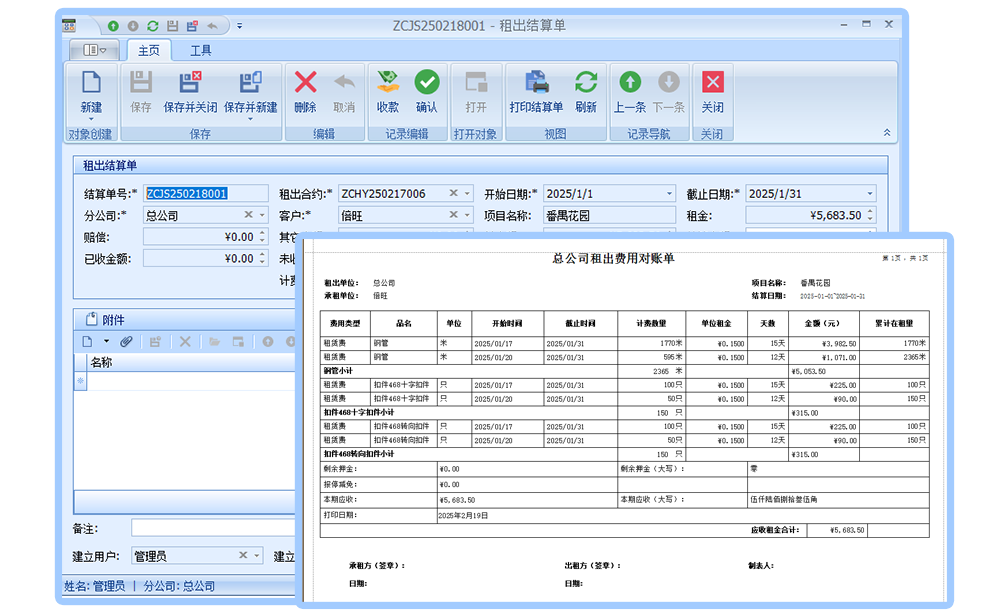The image size is (1000, 612).
Task: Switch to the 主页 (Home) ribbon tab
Action: pyautogui.click(x=147, y=48)
